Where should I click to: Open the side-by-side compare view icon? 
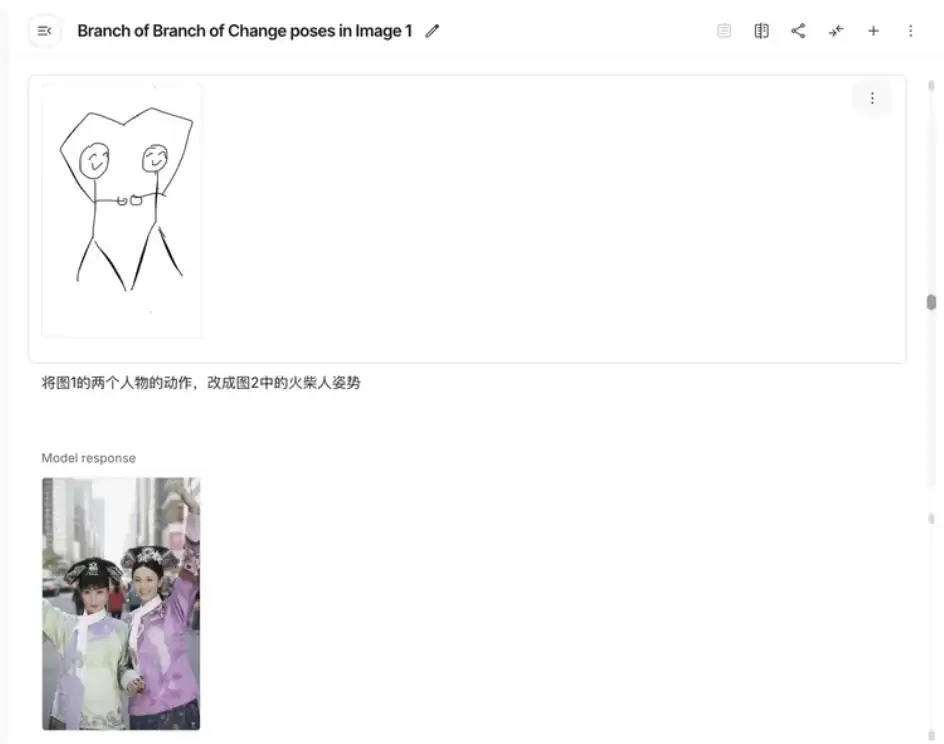(761, 31)
